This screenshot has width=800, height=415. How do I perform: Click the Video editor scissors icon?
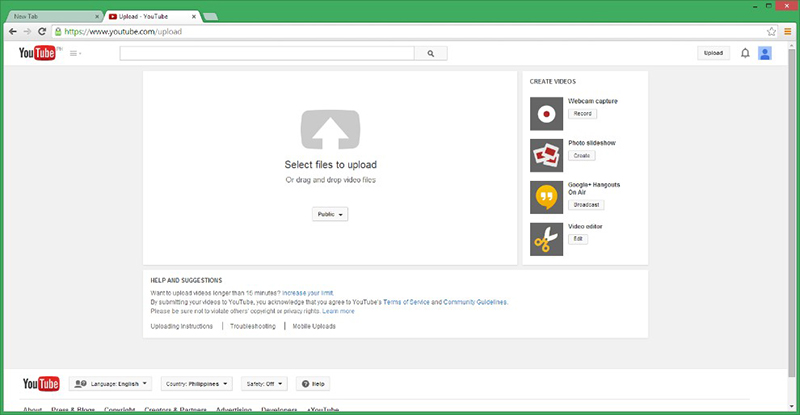(547, 239)
